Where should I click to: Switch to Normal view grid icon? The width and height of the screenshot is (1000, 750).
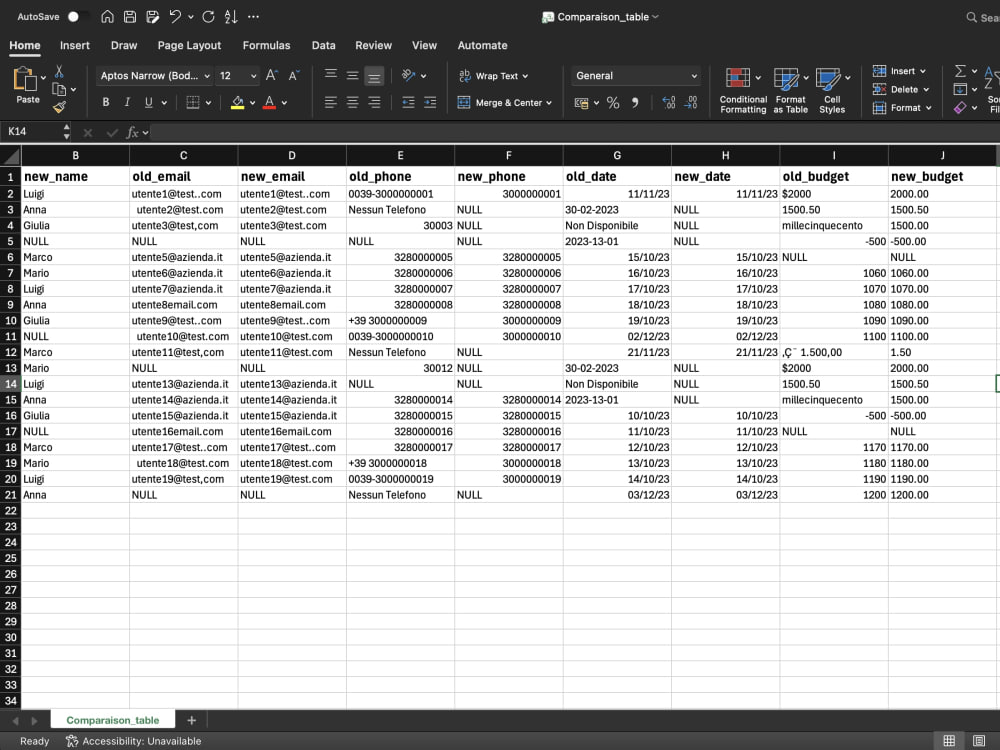949,740
